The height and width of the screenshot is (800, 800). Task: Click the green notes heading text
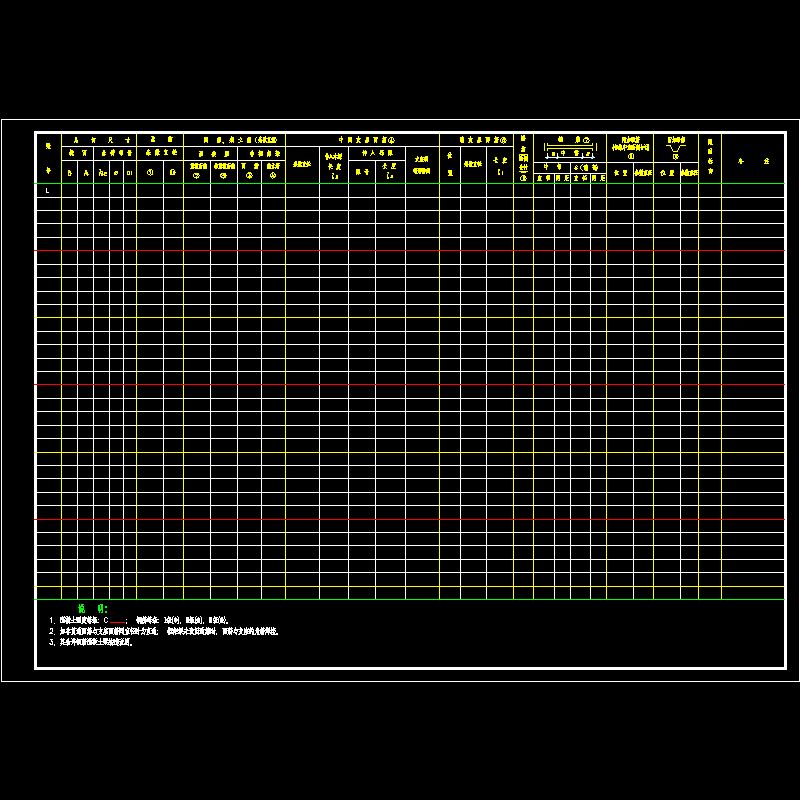coord(92,608)
